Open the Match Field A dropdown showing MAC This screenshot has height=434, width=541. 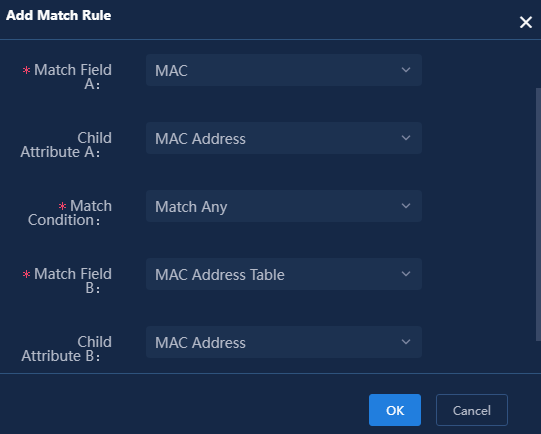click(x=284, y=70)
